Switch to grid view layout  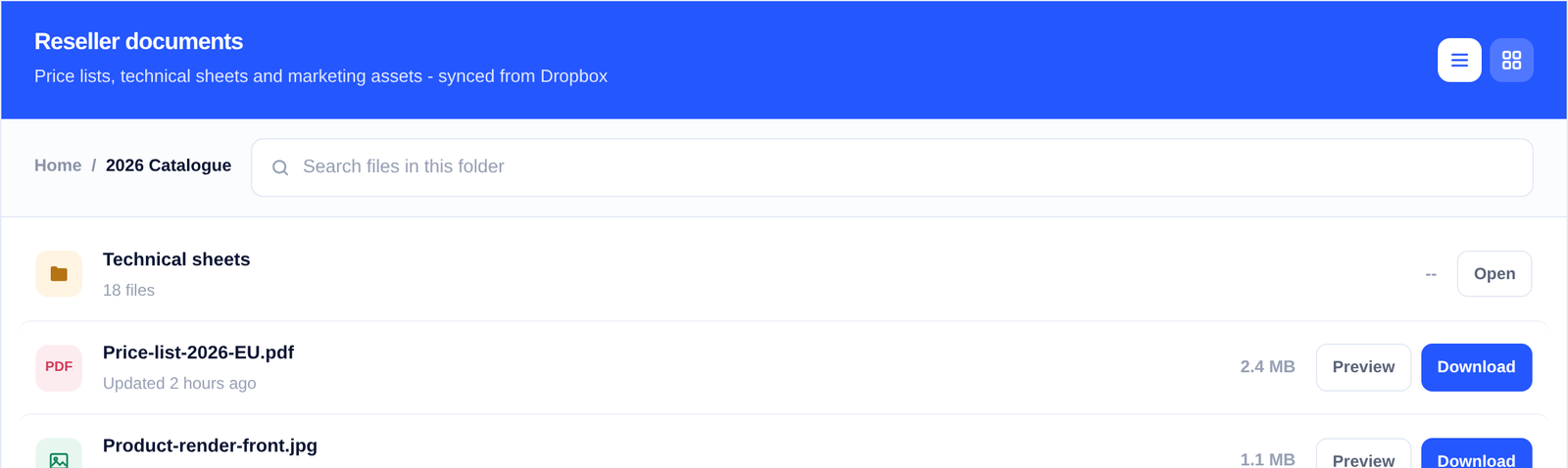[x=1511, y=61]
